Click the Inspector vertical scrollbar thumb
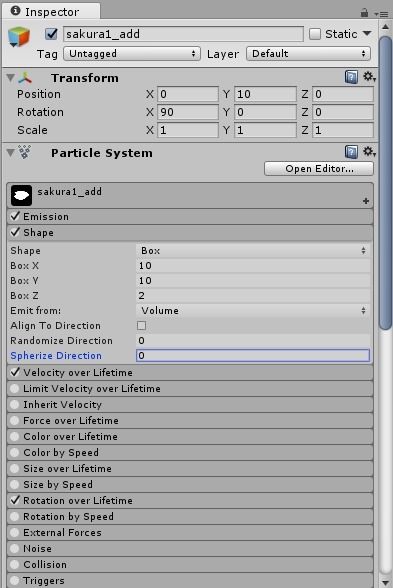The image size is (393, 588). [x=385, y=183]
